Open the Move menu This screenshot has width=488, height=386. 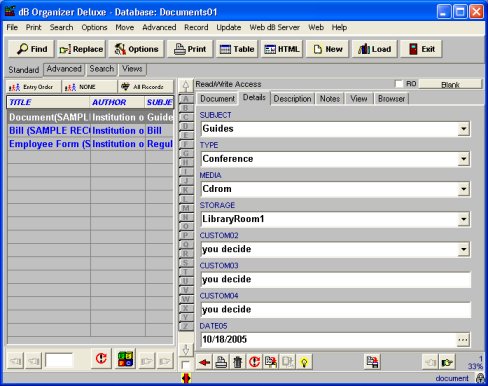(125, 27)
